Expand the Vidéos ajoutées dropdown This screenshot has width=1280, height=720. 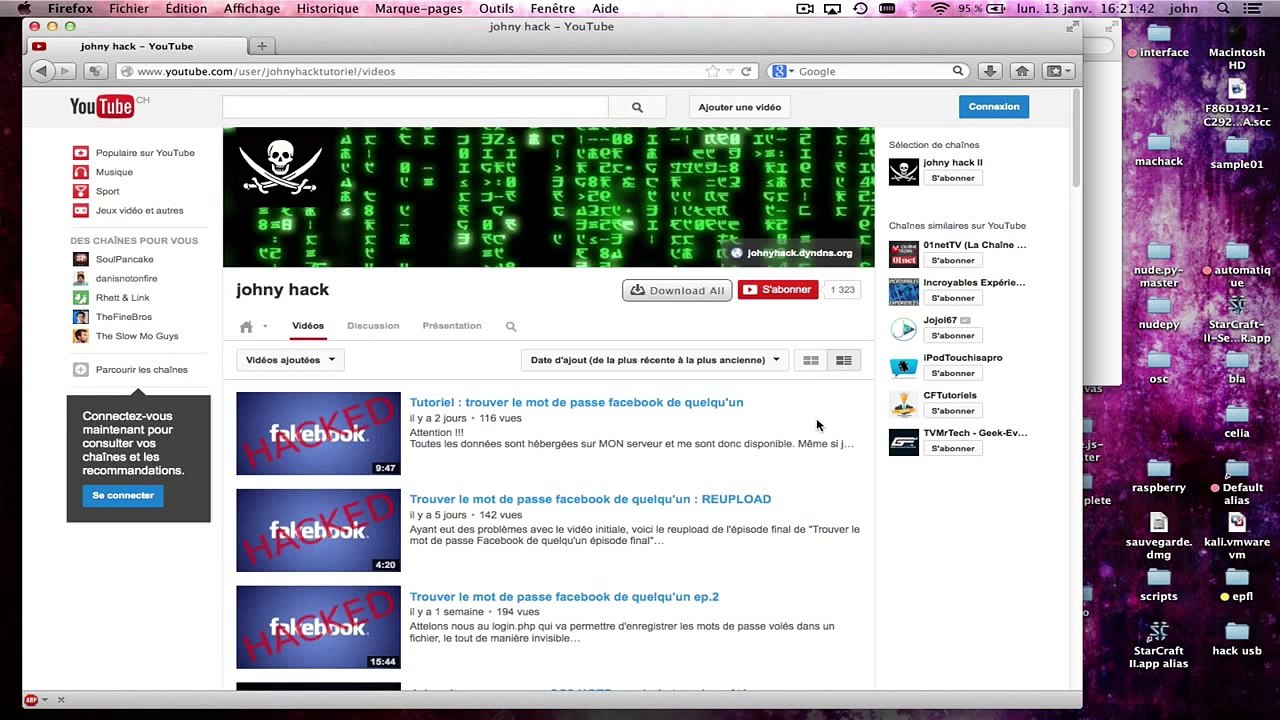coord(290,360)
